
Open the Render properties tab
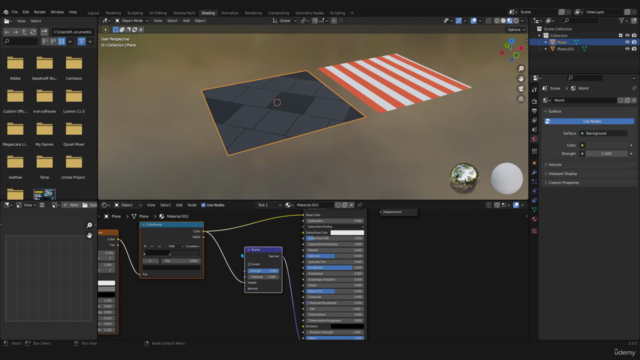point(534,101)
